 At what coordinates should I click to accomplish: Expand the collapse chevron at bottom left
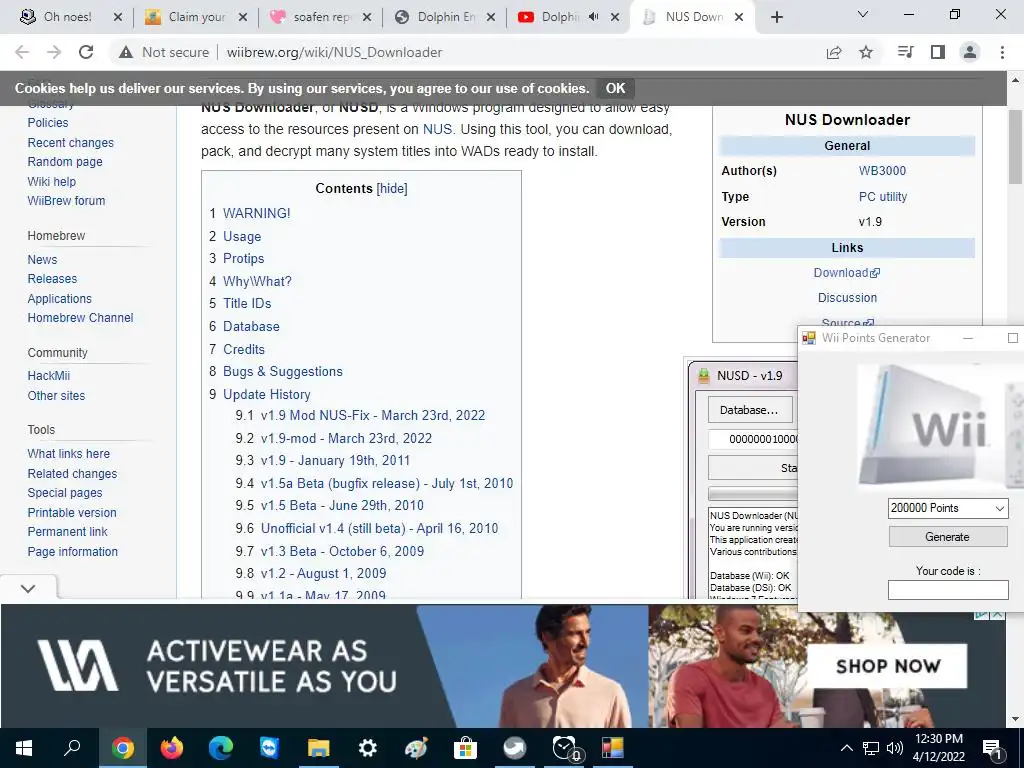tap(27, 588)
